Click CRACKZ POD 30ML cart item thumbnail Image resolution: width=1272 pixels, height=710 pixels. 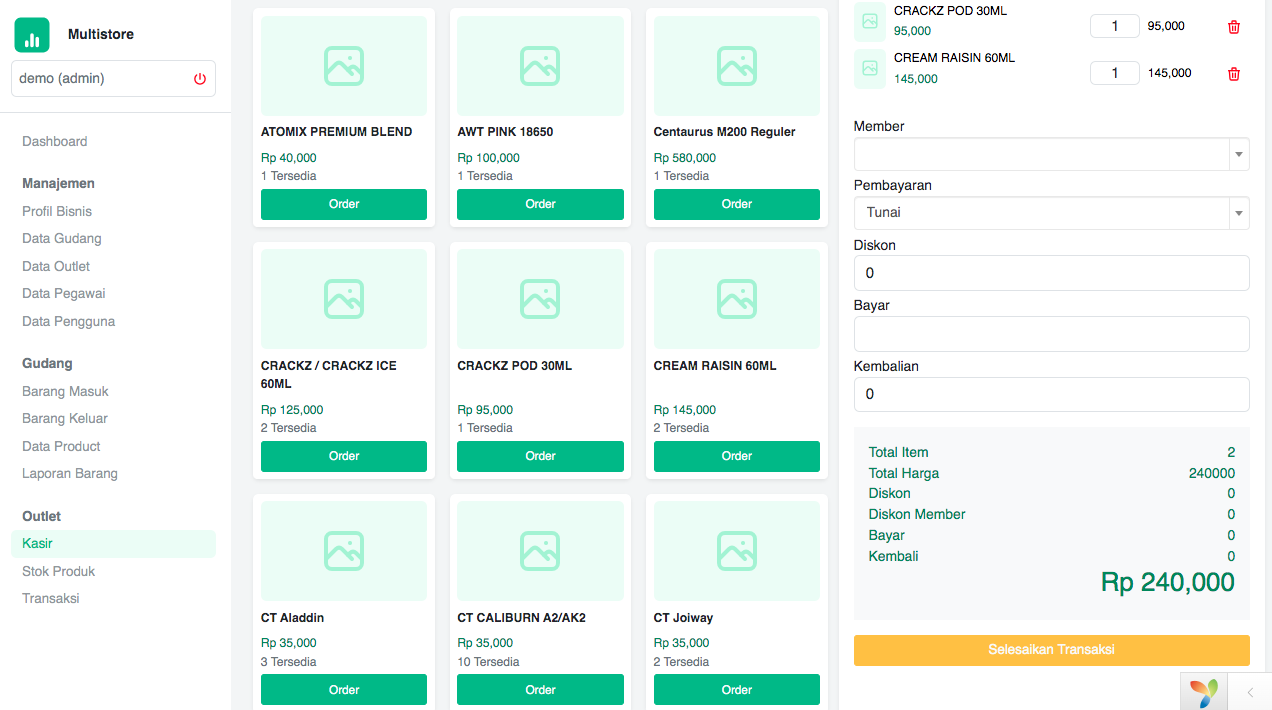[870, 21]
